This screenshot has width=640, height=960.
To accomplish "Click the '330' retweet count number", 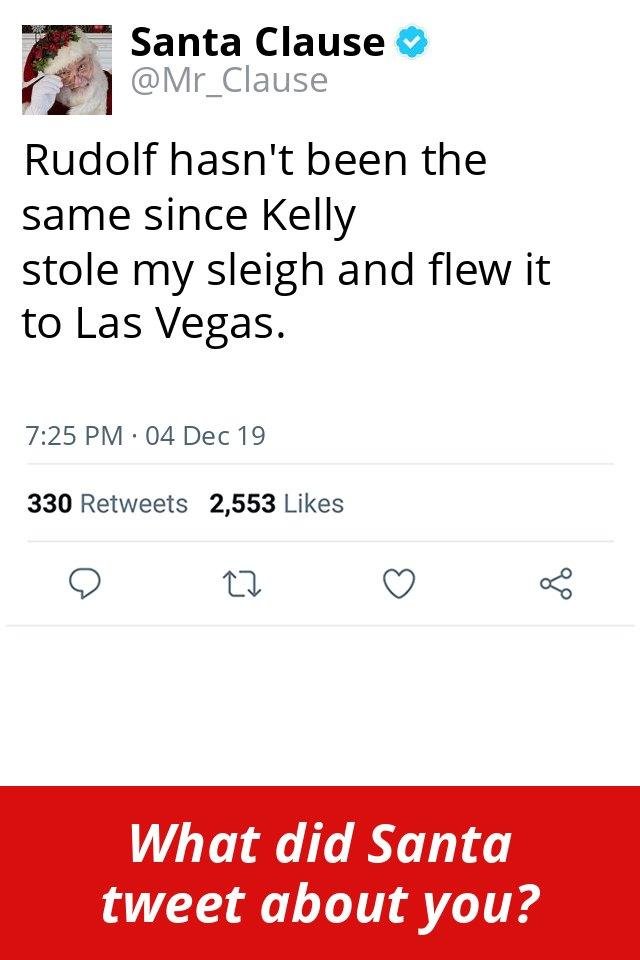I will tap(50, 503).
